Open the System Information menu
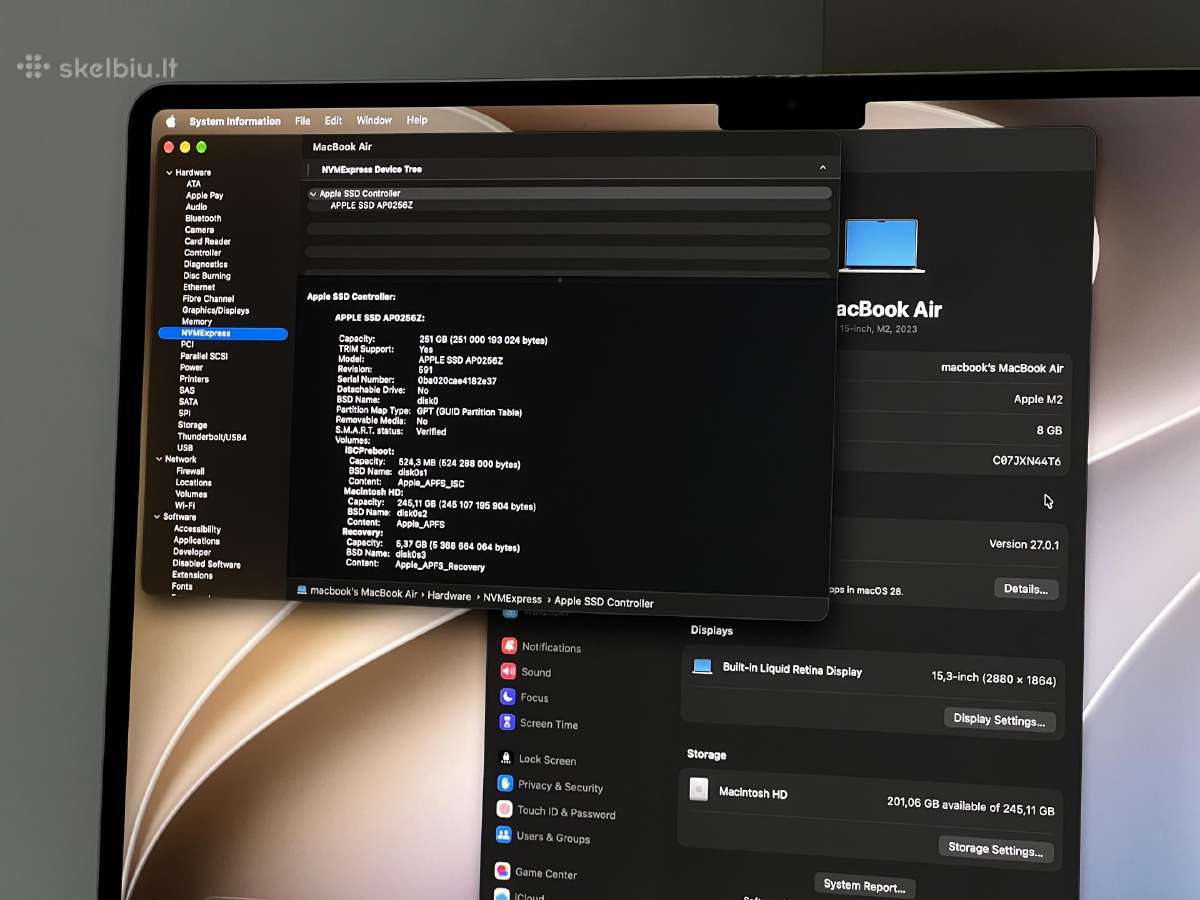 click(235, 121)
